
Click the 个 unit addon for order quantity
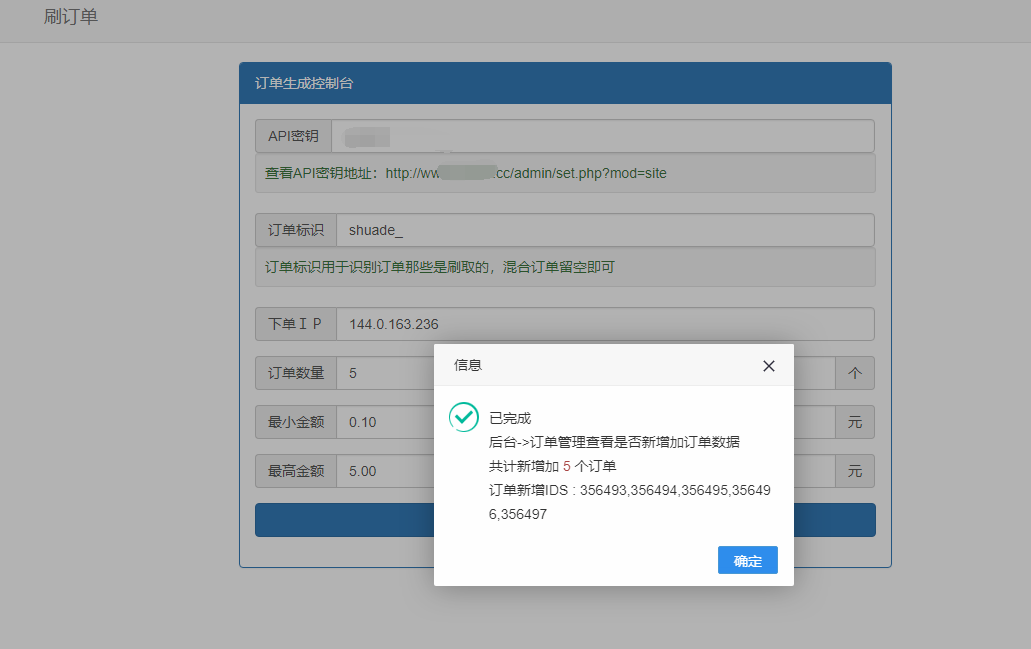(x=854, y=373)
